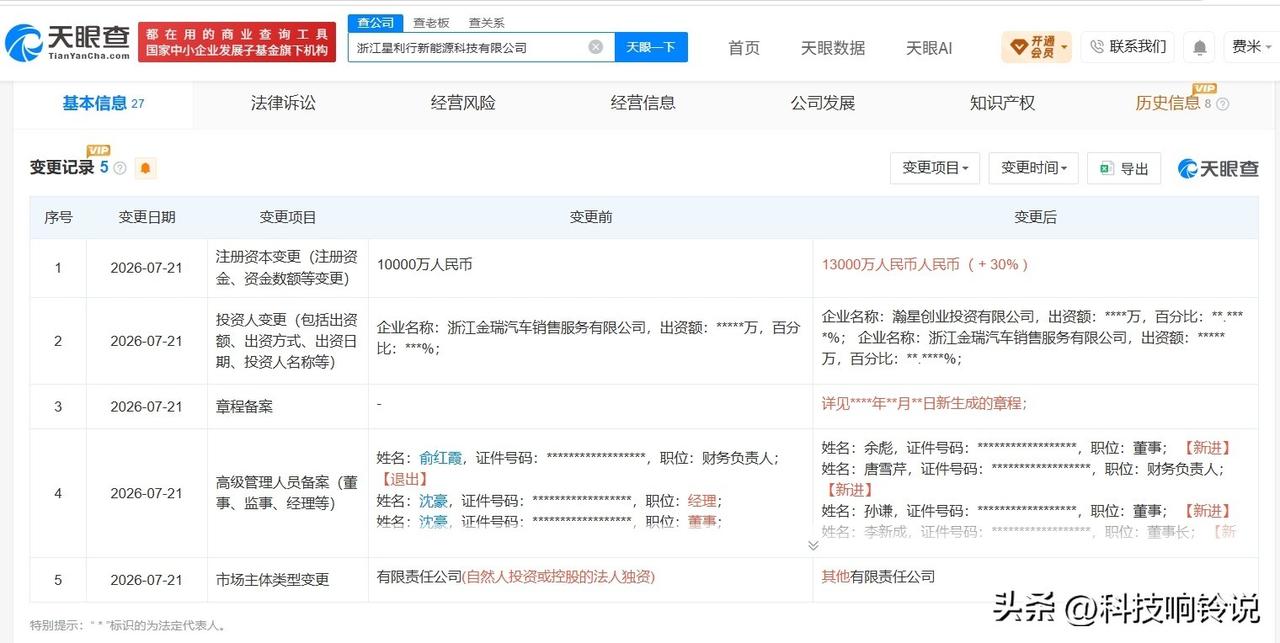This screenshot has width=1280, height=643.
Task: Click the 投资人变更 change item cell
Action: [x=288, y=341]
